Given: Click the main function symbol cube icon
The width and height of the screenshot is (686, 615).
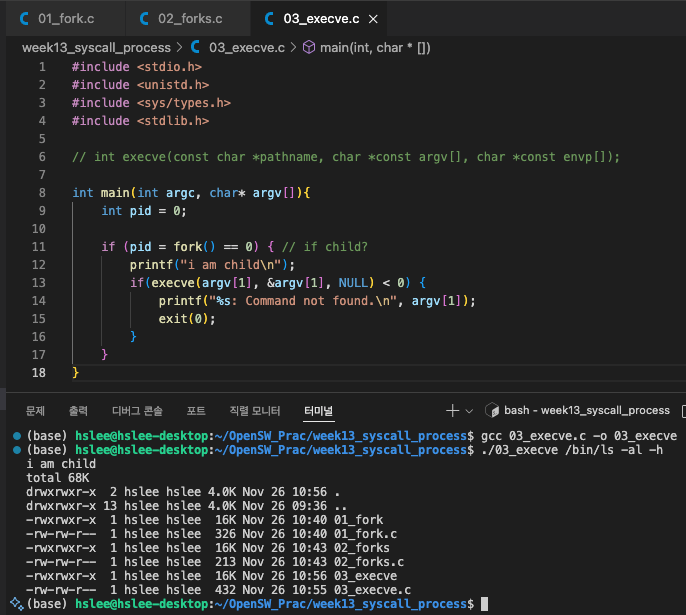Looking at the screenshot, I should 308,47.
